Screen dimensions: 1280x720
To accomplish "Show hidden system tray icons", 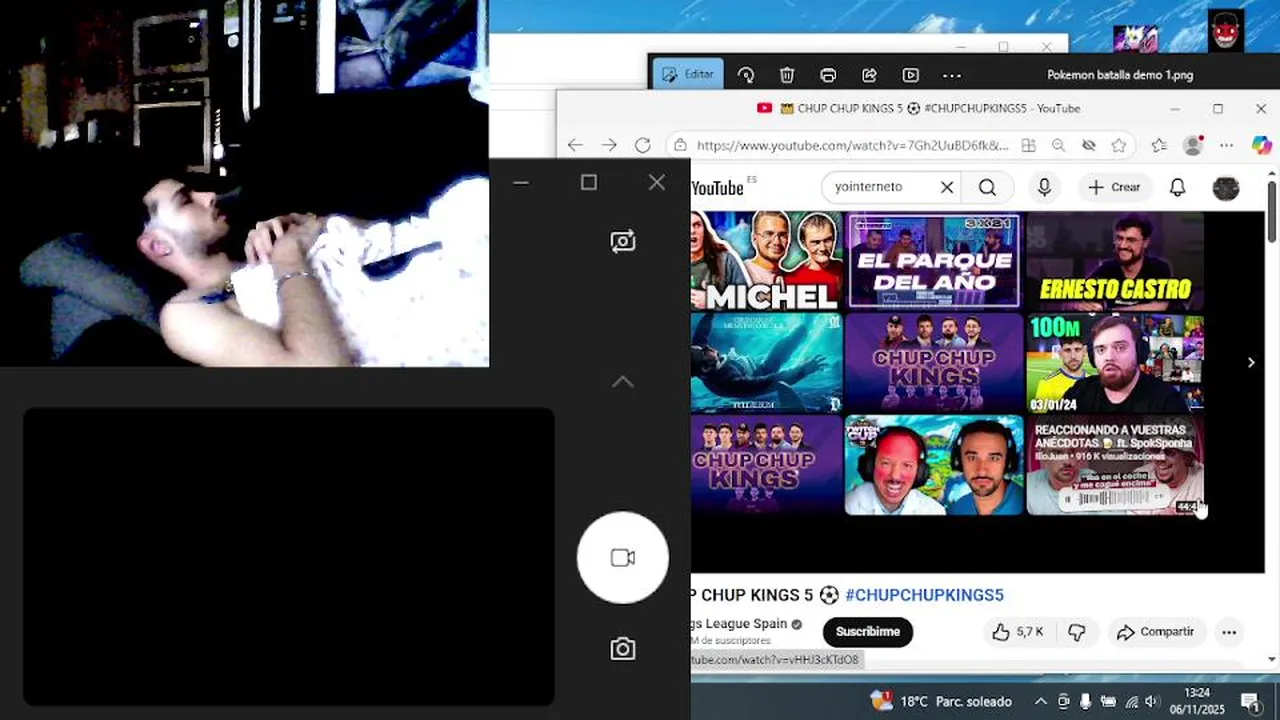I will tap(1040, 701).
